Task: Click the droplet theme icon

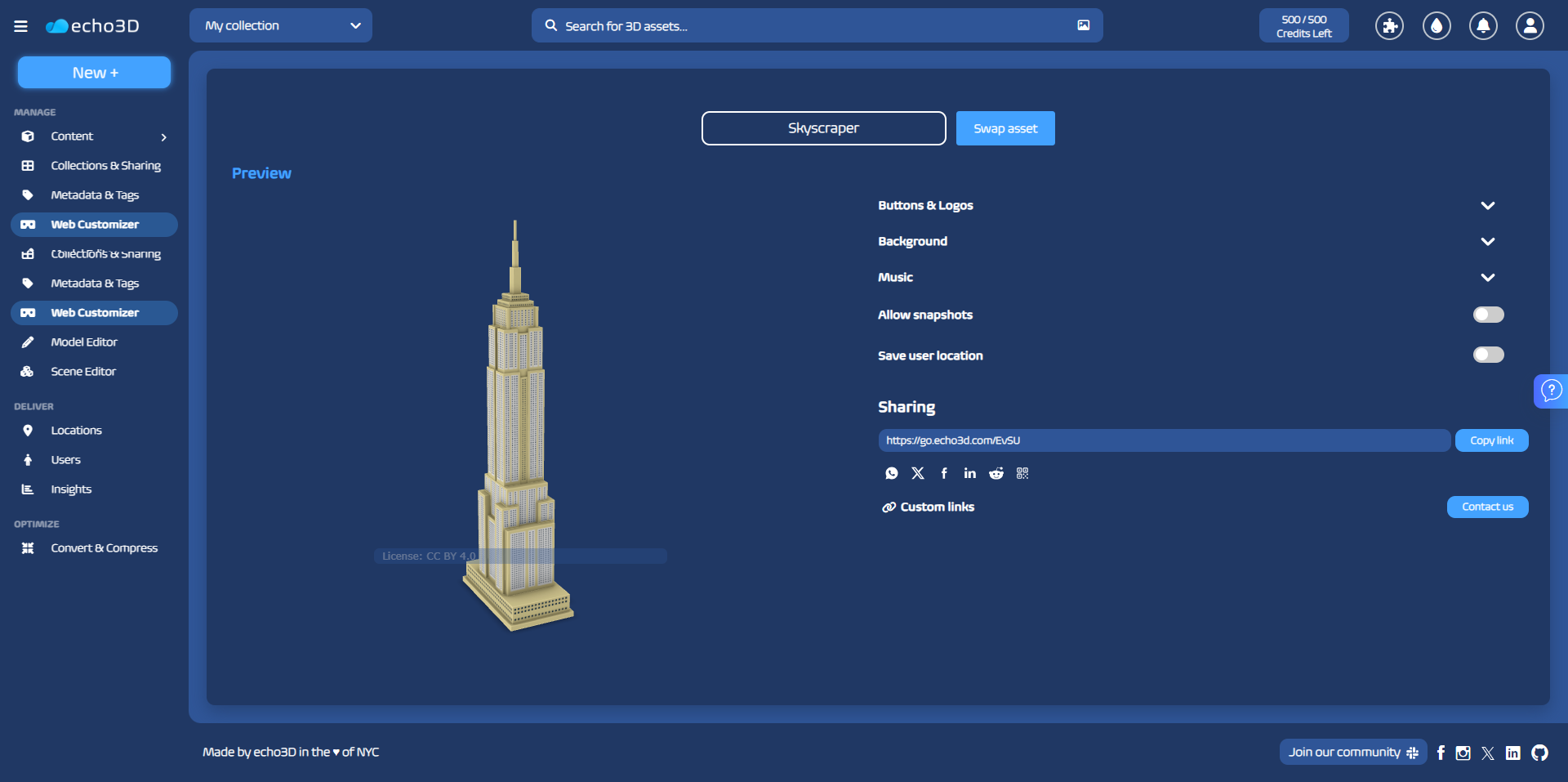Action: tap(1437, 26)
